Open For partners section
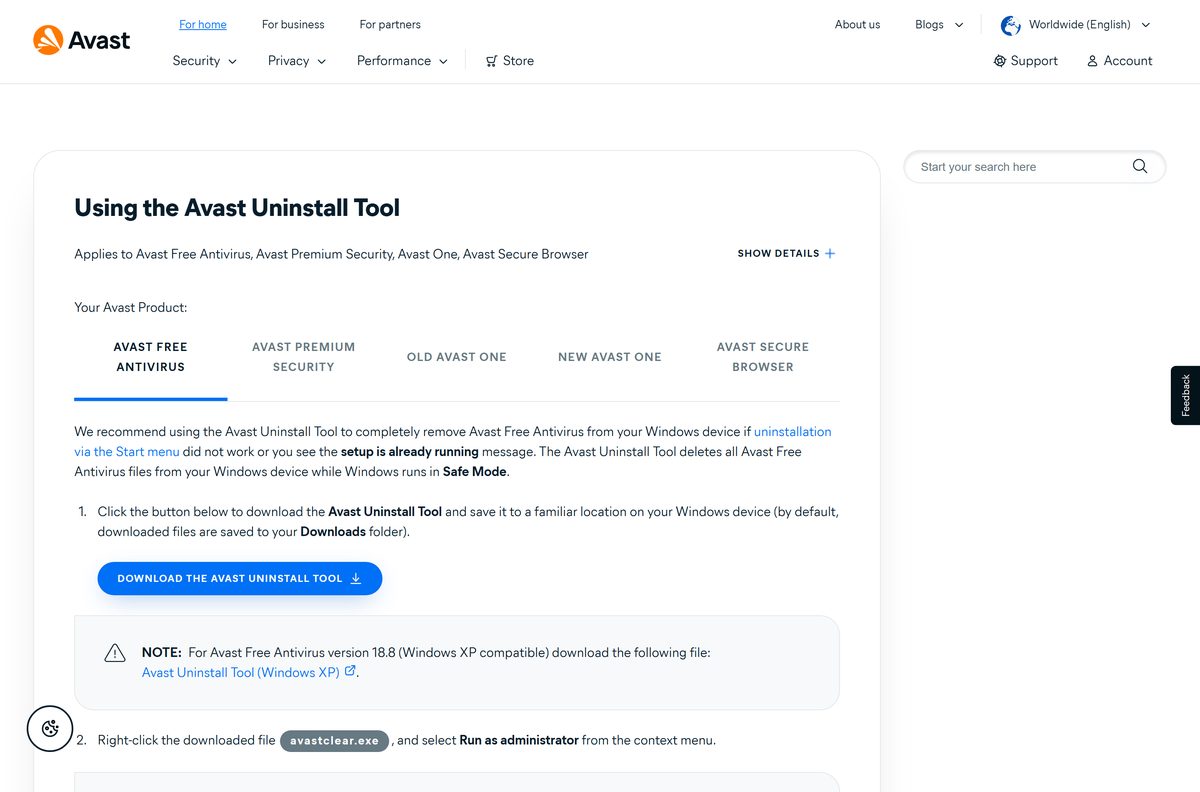Screen dimensions: 1200x792 click(x=390, y=25)
